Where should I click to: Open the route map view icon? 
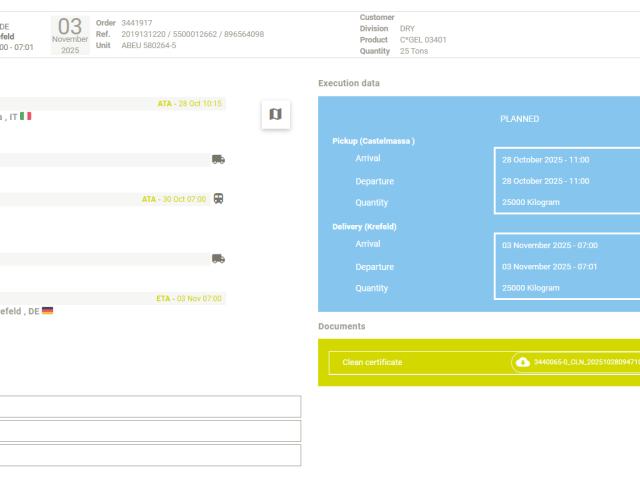point(276,115)
